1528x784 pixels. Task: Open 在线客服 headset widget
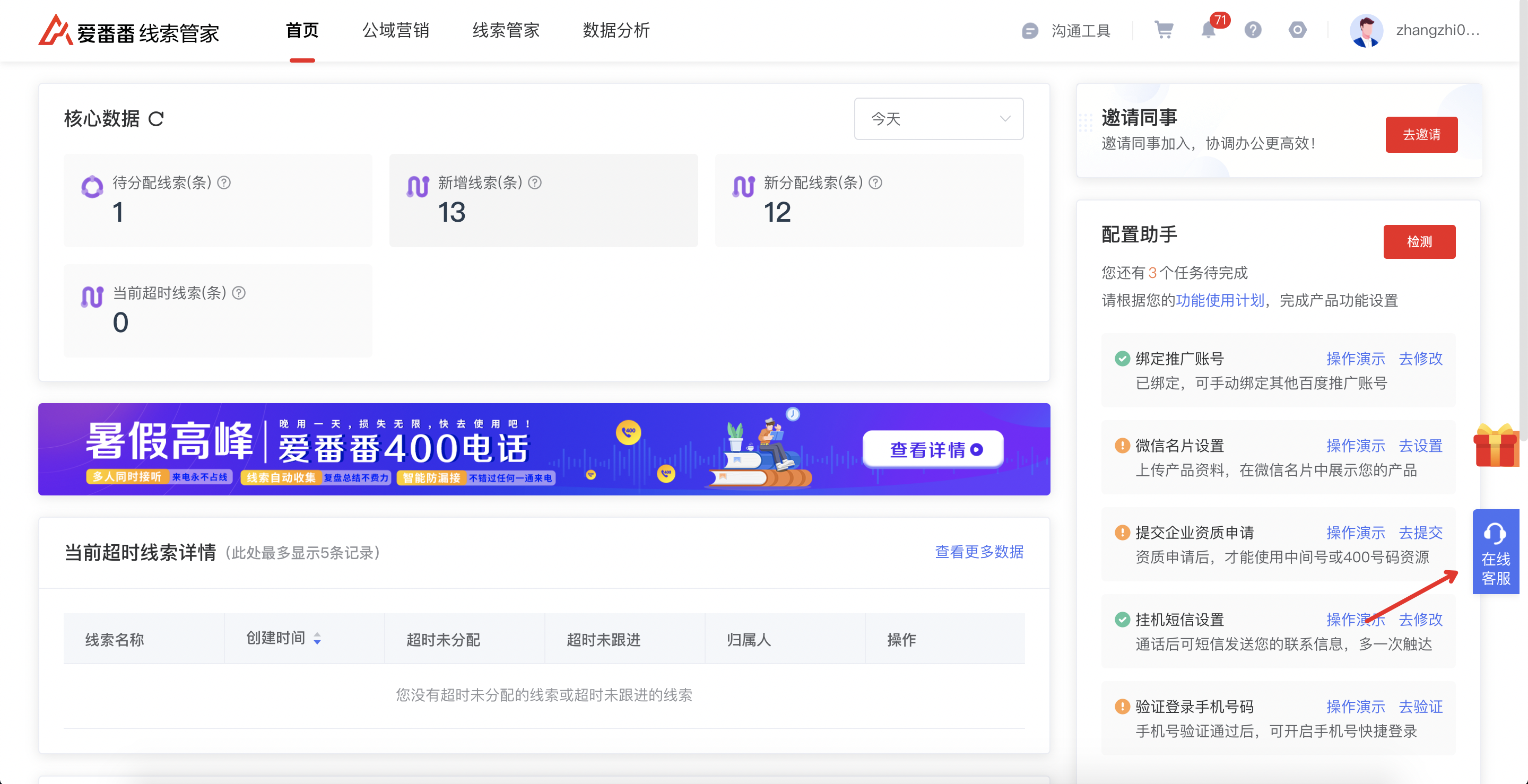tap(1496, 552)
